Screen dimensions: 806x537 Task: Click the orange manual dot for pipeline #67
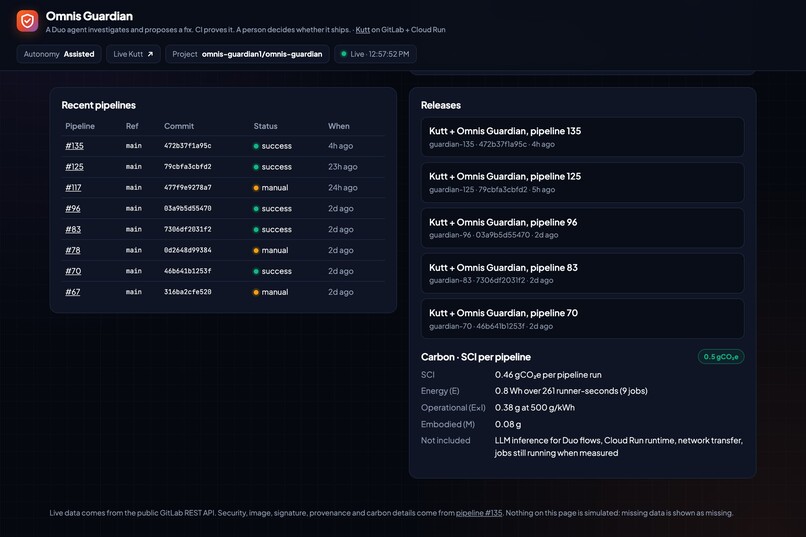[256, 292]
